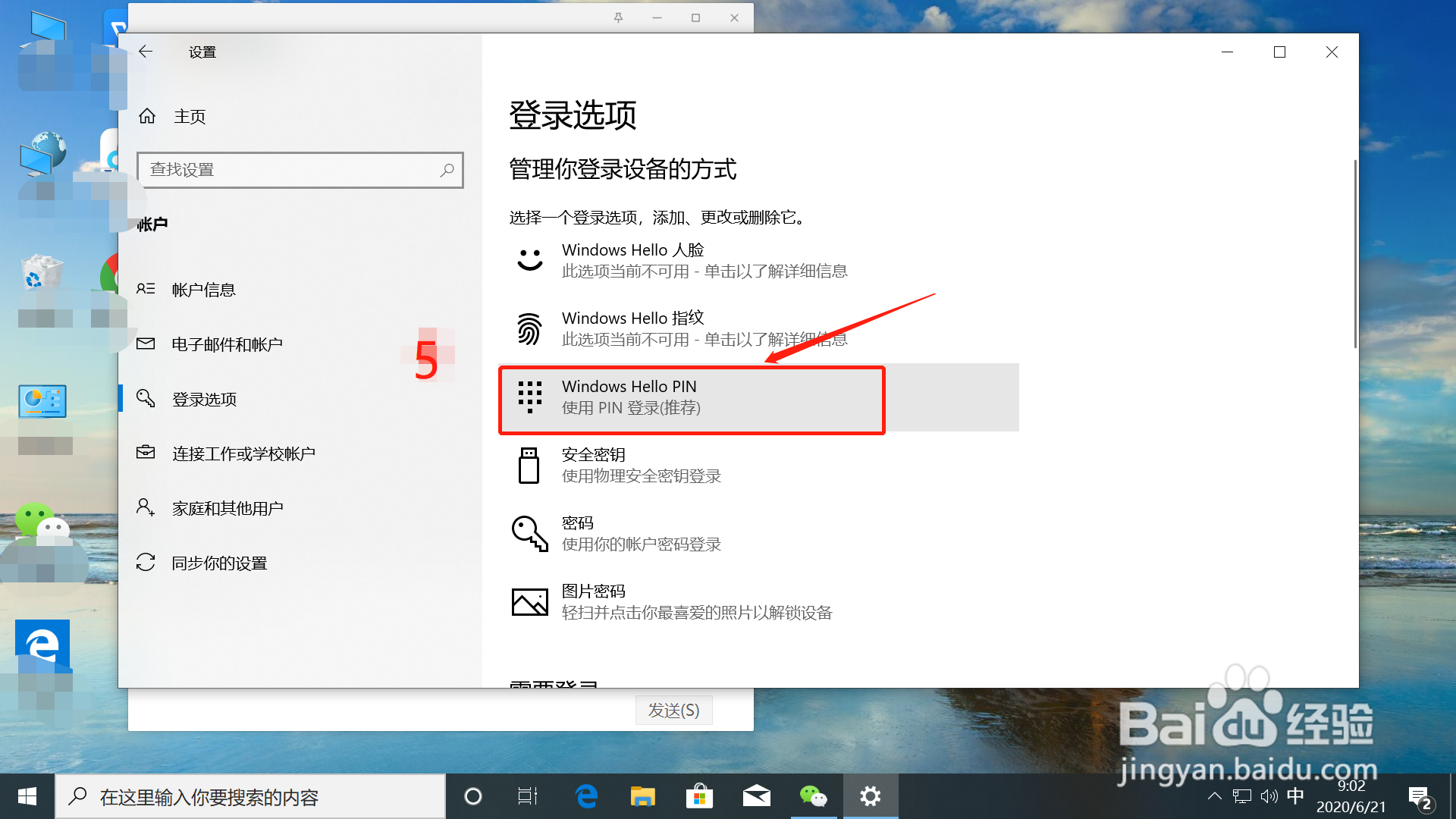
Task: Open Mail app from taskbar
Action: [756, 796]
